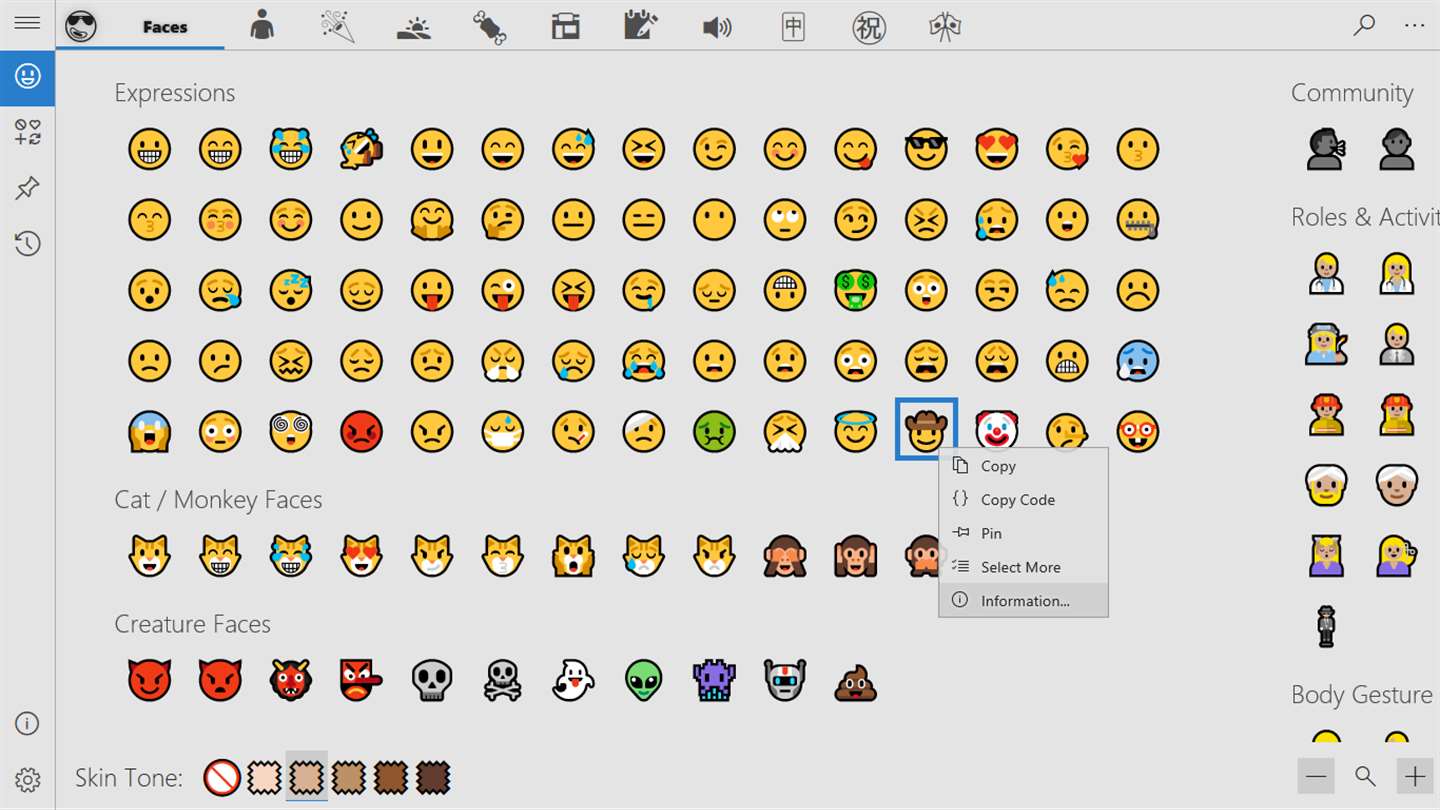This screenshot has height=810, width=1440.
Task: Open the Nature sunrise category tab
Action: [414, 27]
